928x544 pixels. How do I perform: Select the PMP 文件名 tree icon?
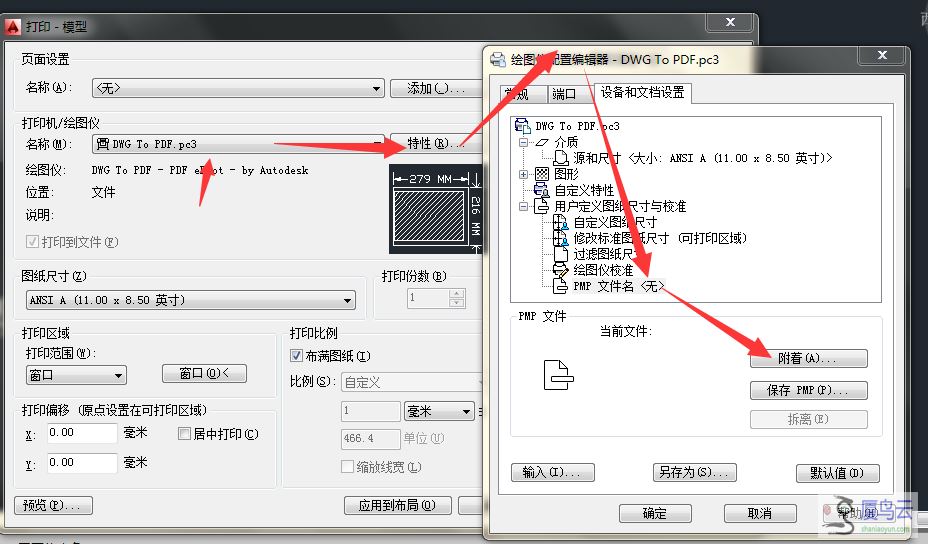[560, 287]
